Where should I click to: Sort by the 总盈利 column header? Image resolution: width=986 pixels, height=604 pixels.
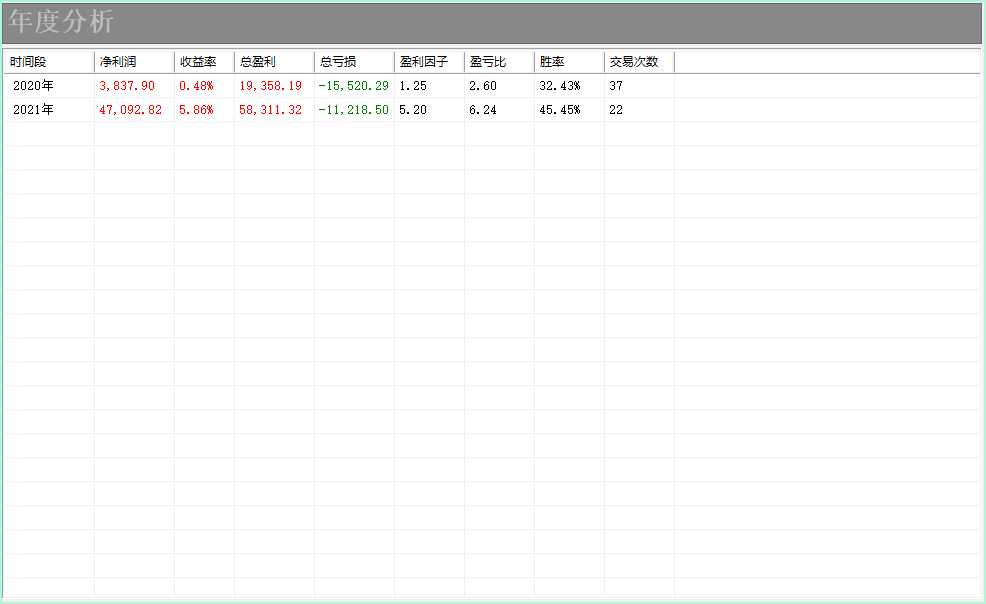(274, 62)
